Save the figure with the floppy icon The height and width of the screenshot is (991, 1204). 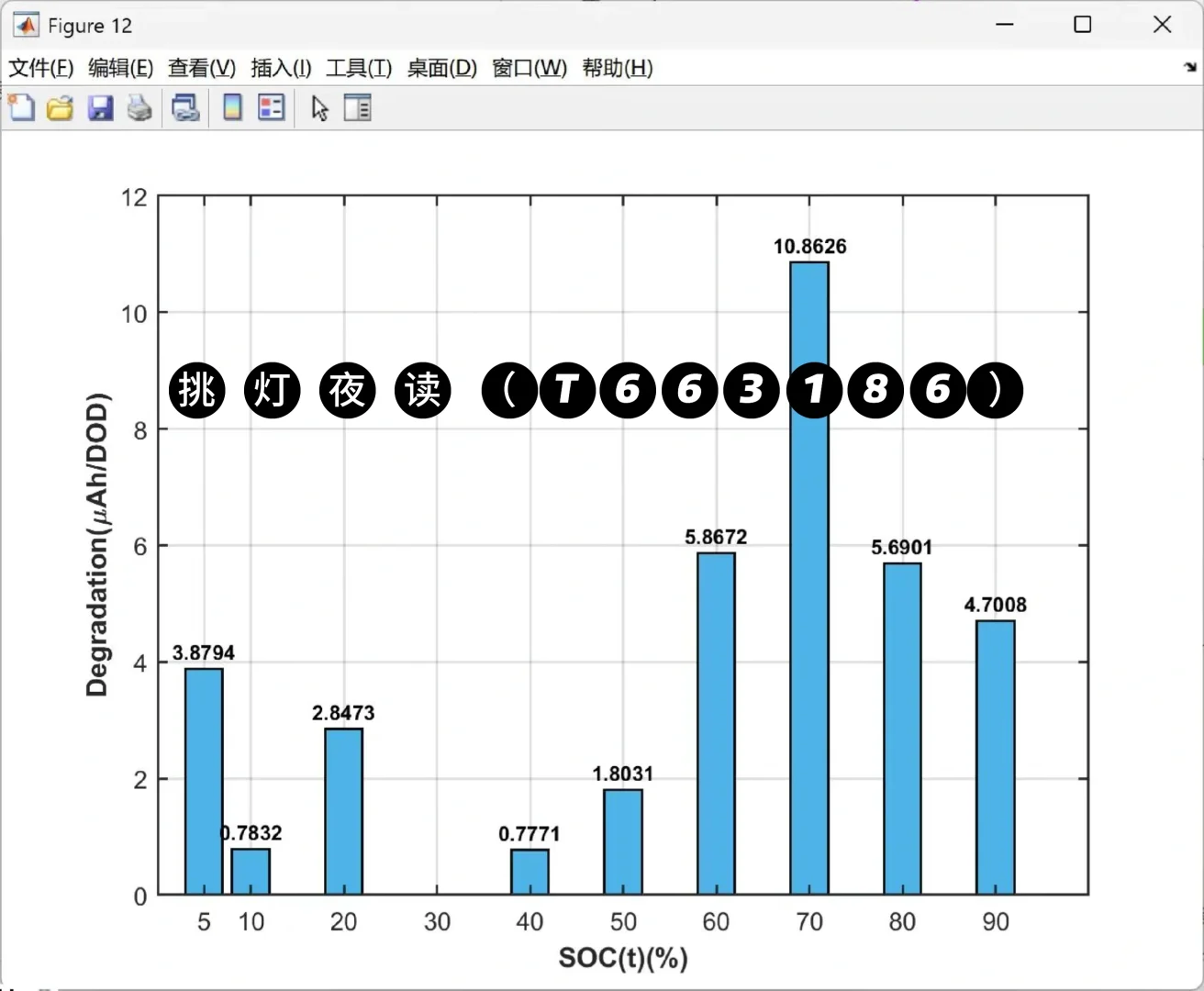100,108
